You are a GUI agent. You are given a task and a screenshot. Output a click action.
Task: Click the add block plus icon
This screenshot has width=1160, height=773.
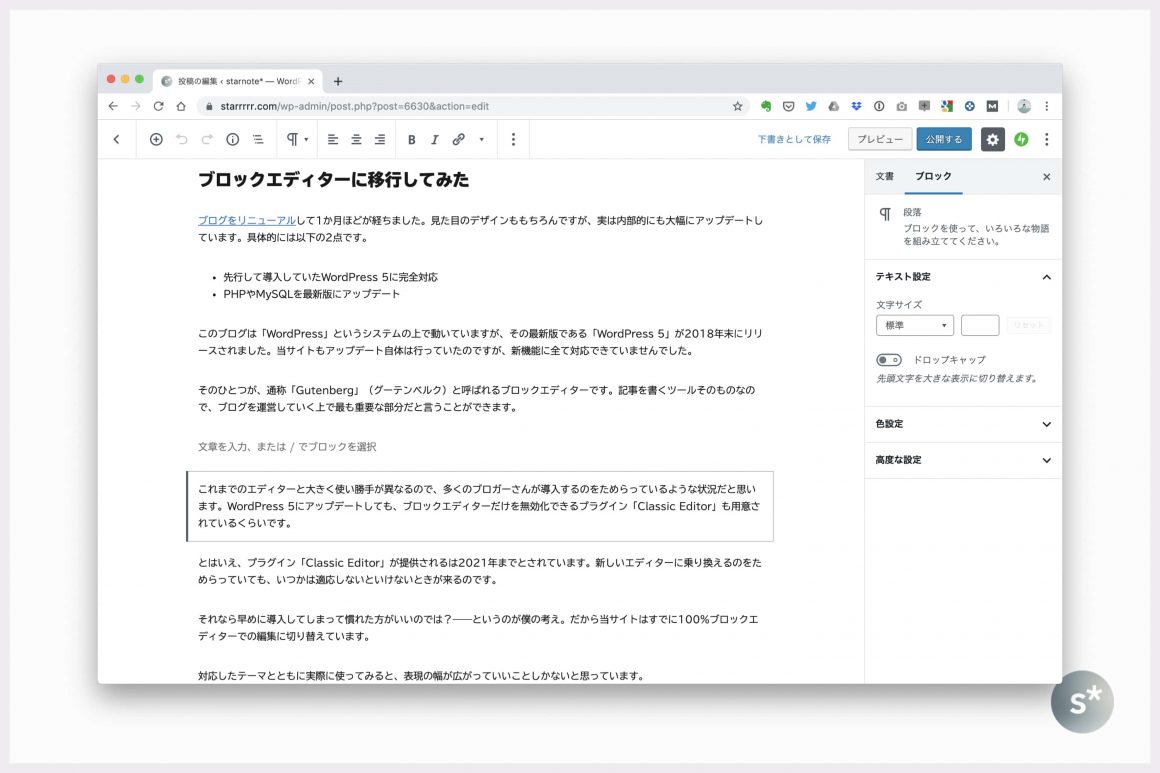point(156,140)
